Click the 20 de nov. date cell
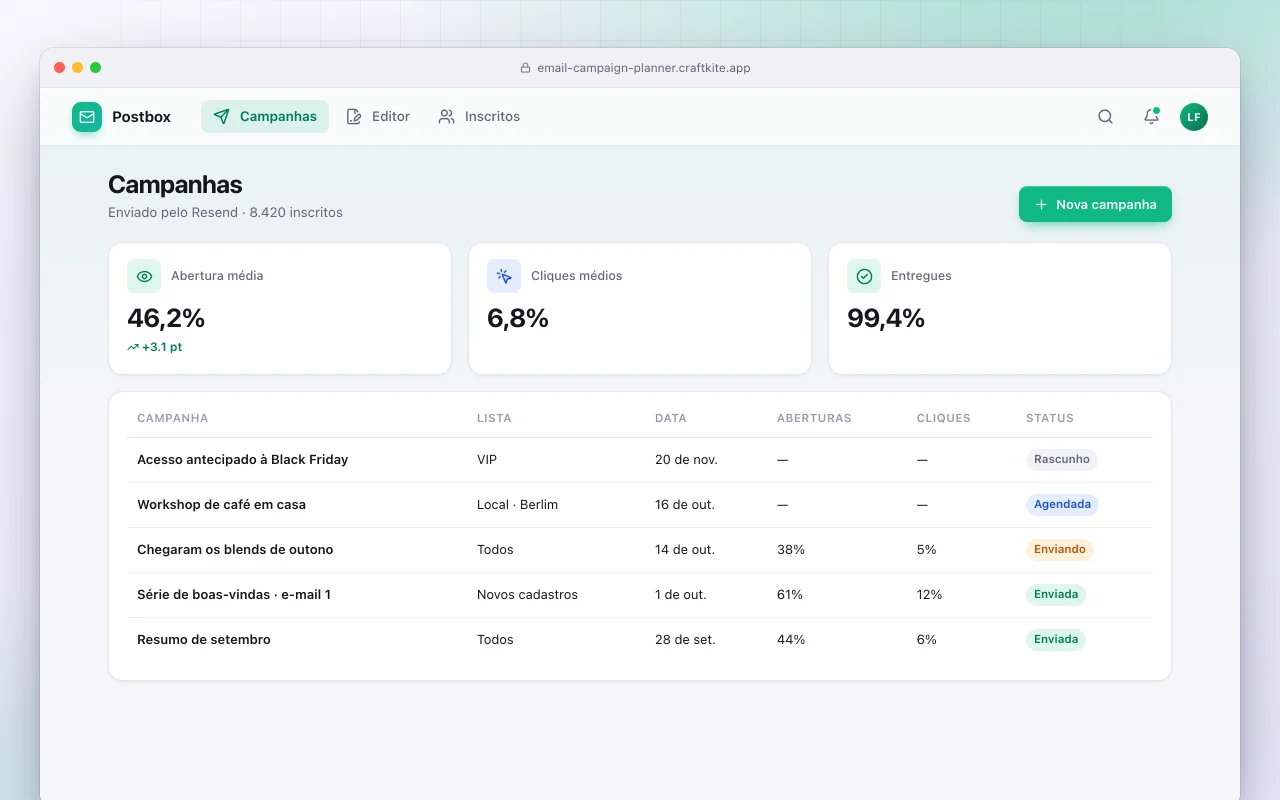 pyautogui.click(x=686, y=460)
